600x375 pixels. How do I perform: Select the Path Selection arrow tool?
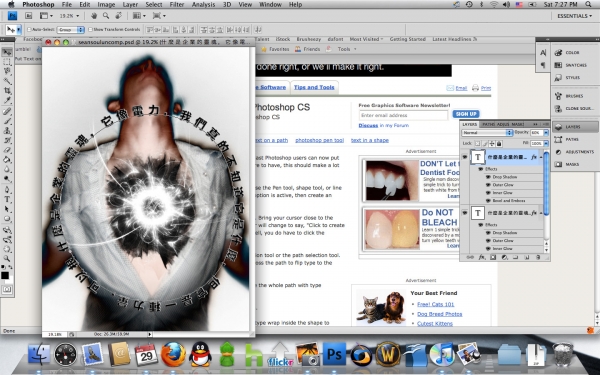7,209
